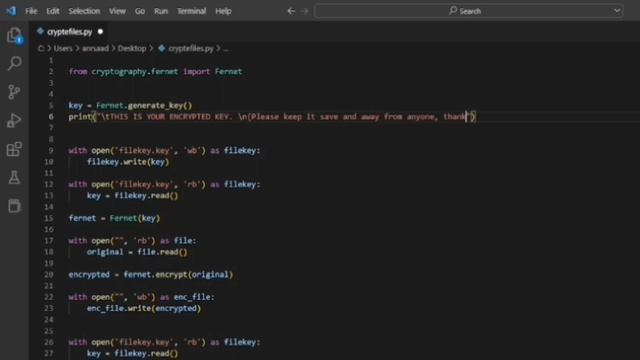
Task: Click the Users breadcrumb segment
Action: coord(63,48)
